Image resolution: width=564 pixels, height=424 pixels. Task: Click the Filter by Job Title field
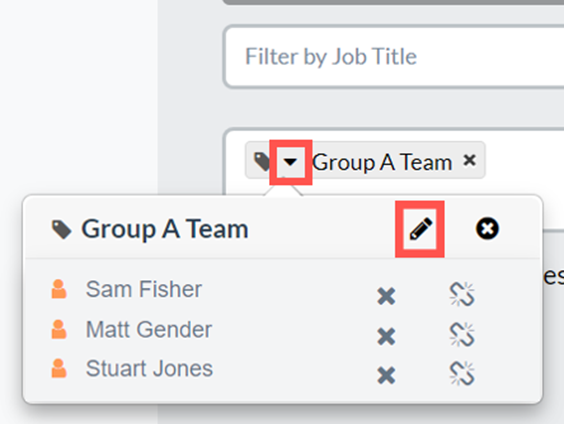394,57
